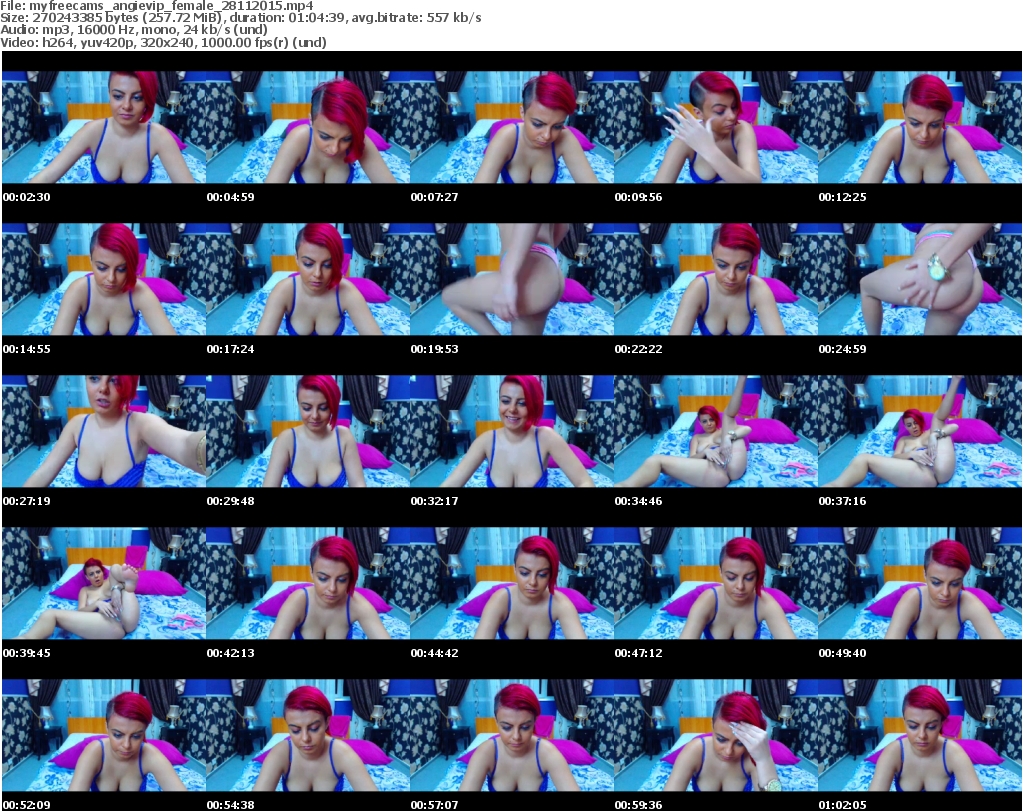
Task: Select the thumbnail above timestamp 00:47:12
Action: (x=716, y=583)
